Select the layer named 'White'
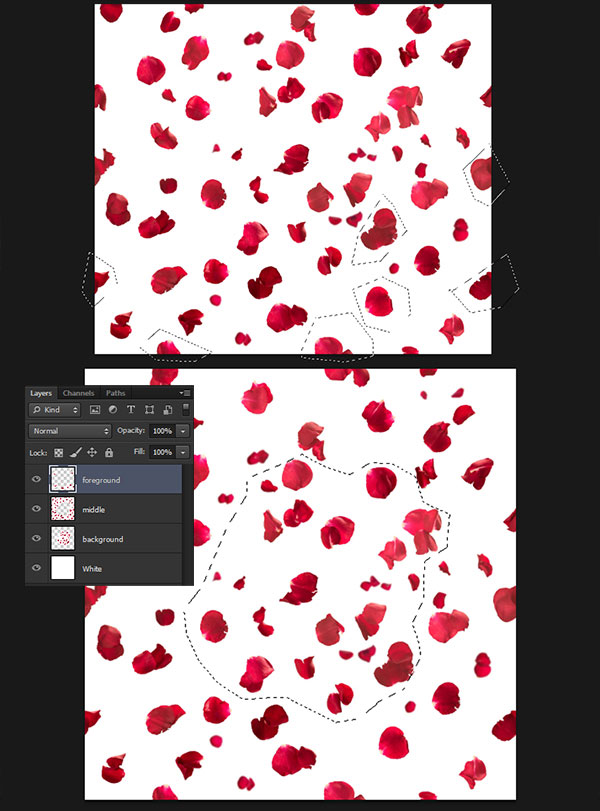Image resolution: width=600 pixels, height=811 pixels. coord(92,568)
